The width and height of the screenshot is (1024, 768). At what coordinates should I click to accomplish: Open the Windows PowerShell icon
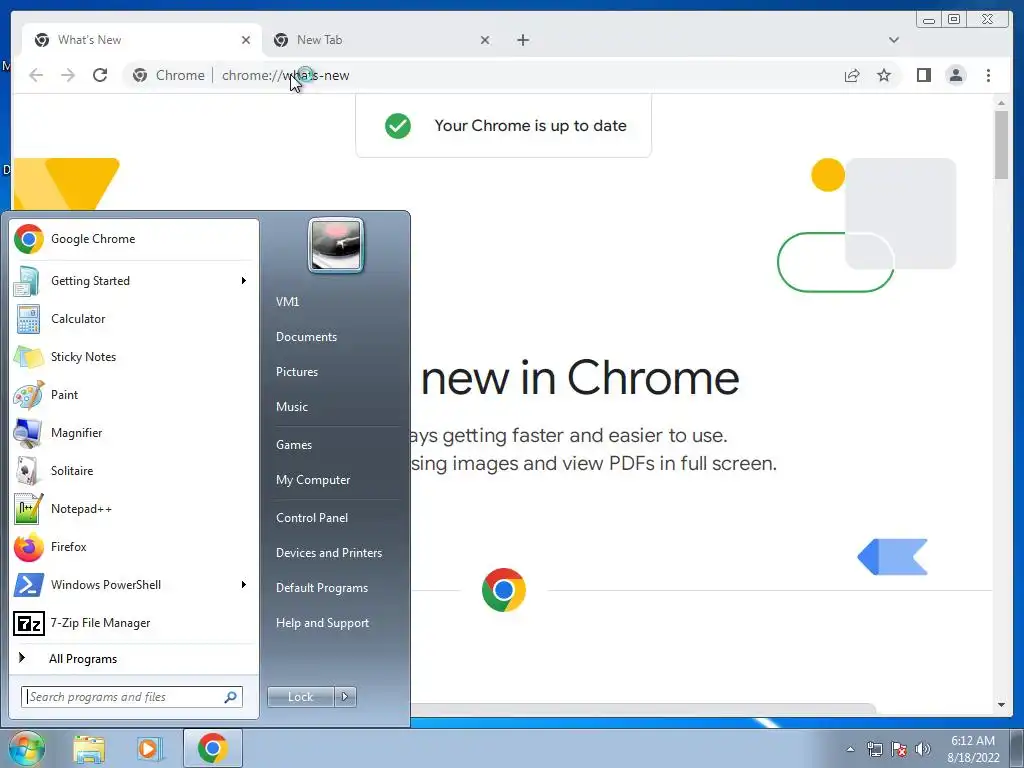point(29,585)
